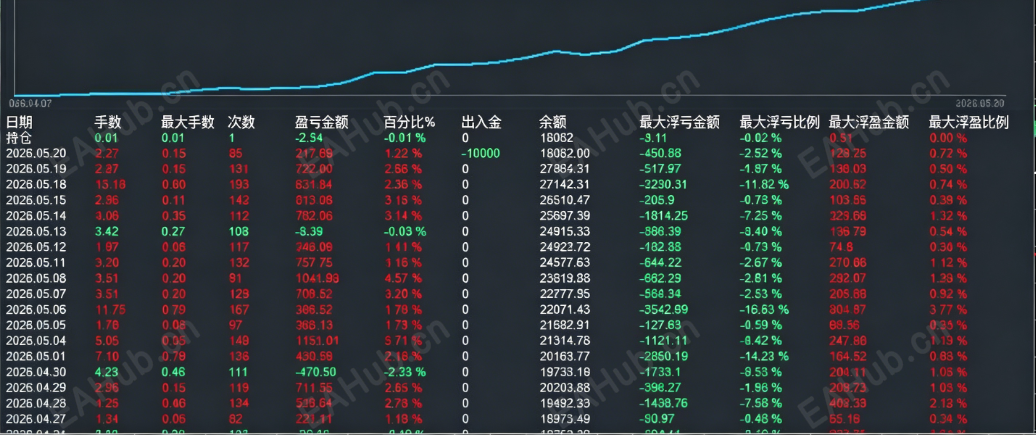Select the 持仓 row label
The width and height of the screenshot is (1036, 435).
pos(18,138)
